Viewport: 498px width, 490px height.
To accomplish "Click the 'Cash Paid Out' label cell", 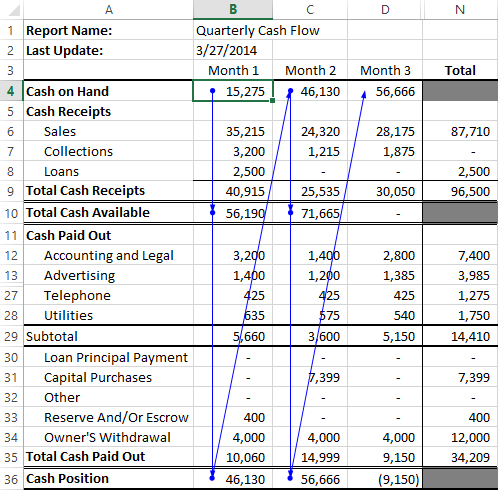I will (x=108, y=235).
